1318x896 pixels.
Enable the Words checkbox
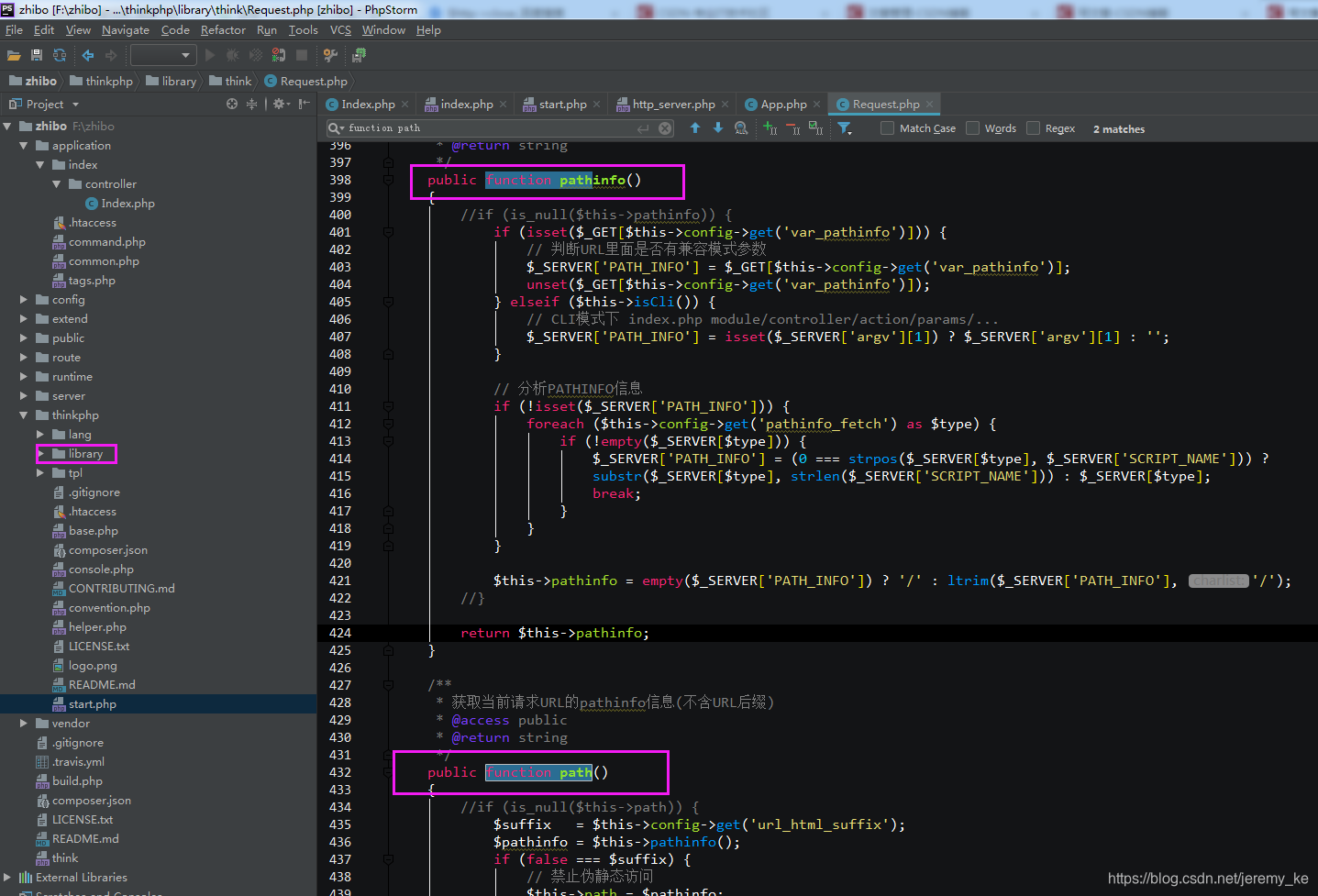[x=972, y=128]
